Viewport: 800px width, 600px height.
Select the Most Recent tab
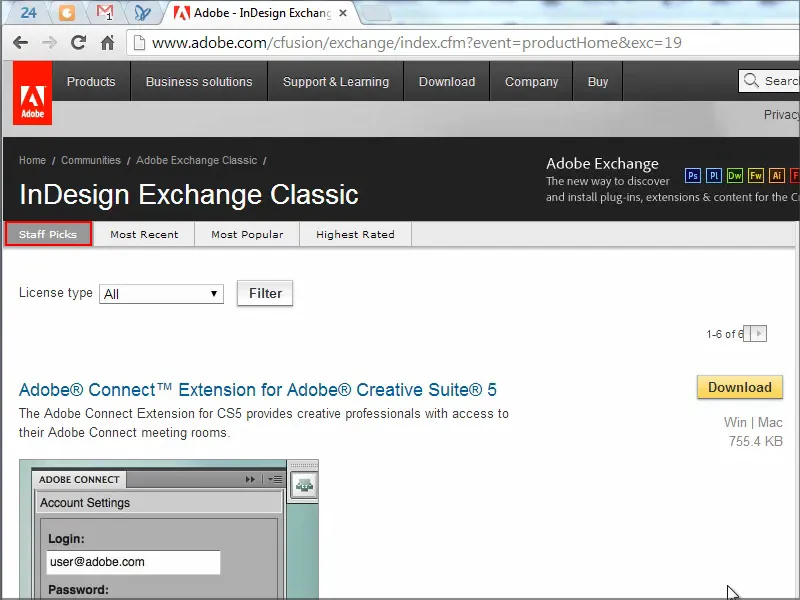tap(144, 235)
